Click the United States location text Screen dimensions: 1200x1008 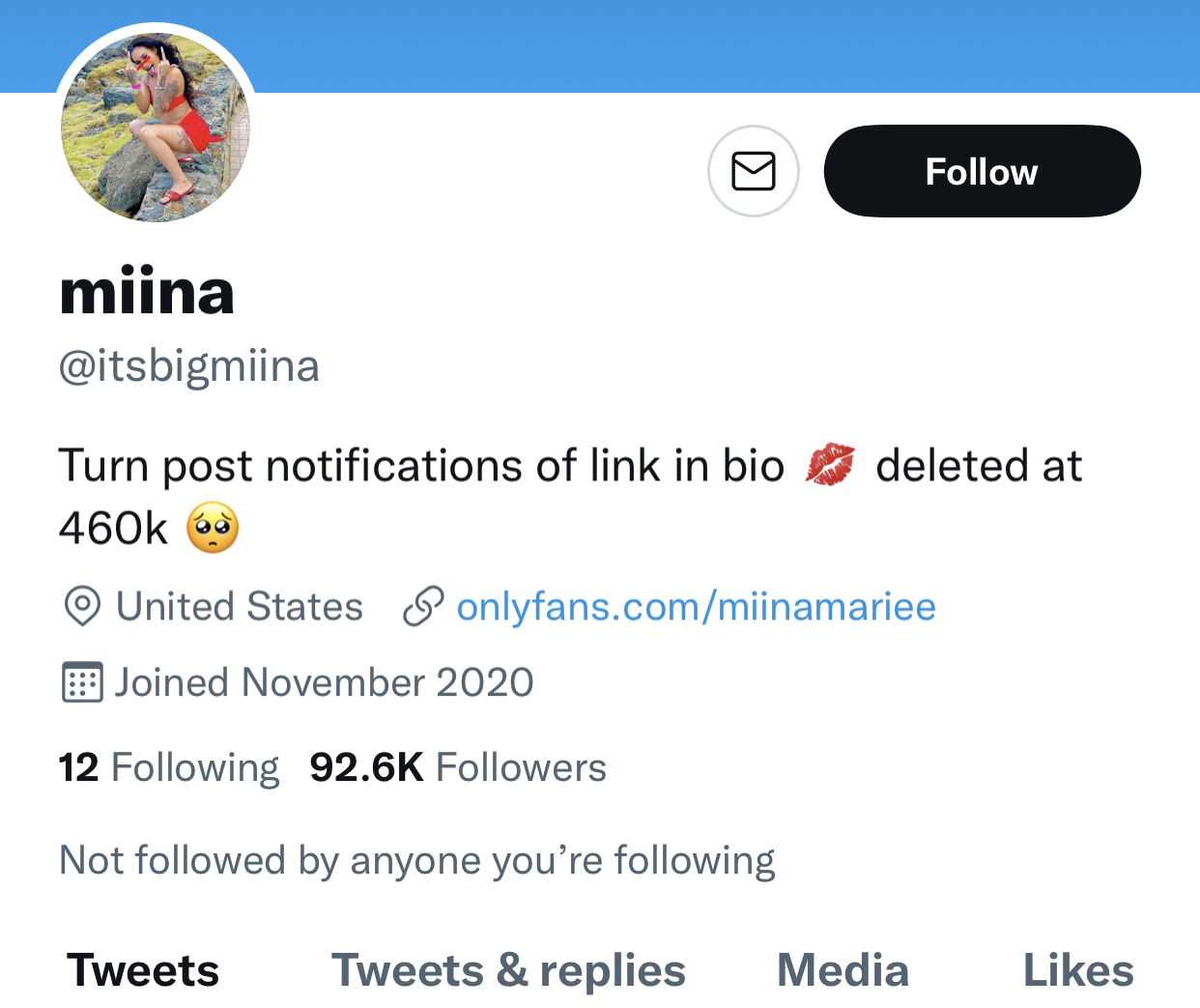(x=240, y=607)
